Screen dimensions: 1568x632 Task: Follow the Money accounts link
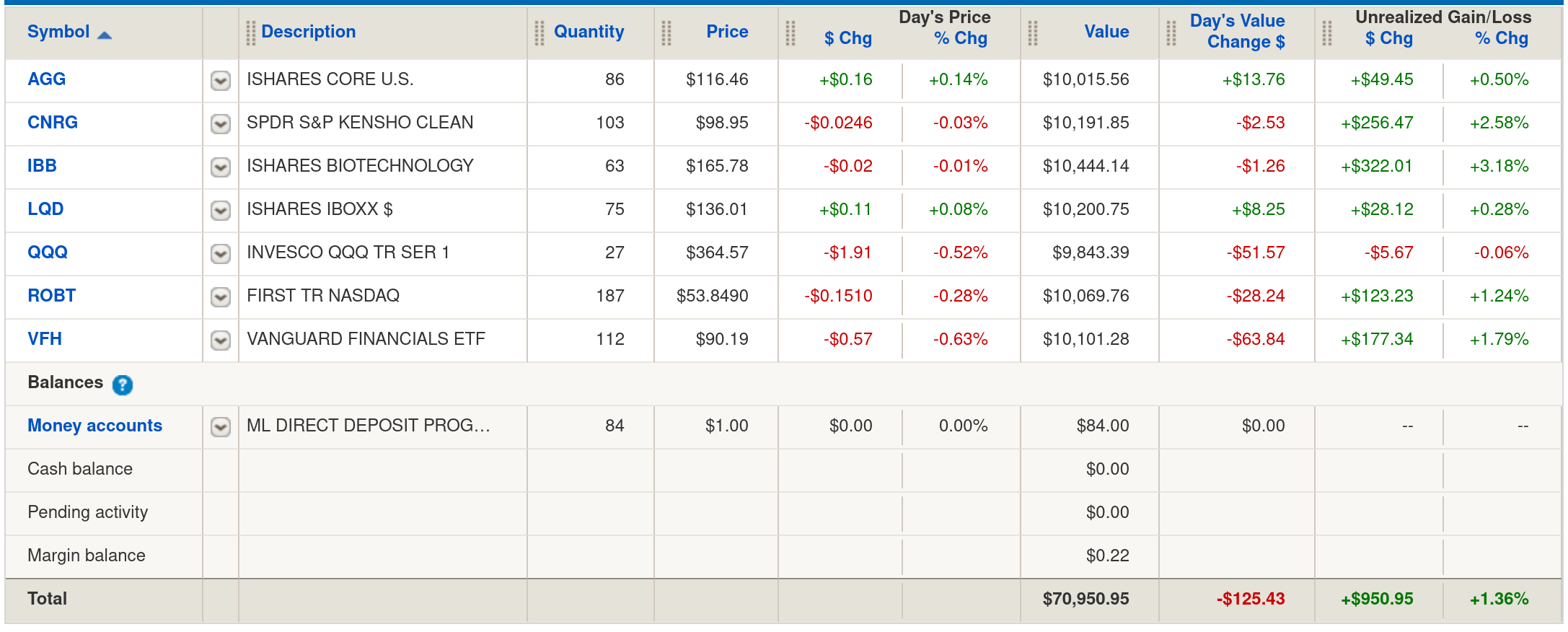point(94,426)
